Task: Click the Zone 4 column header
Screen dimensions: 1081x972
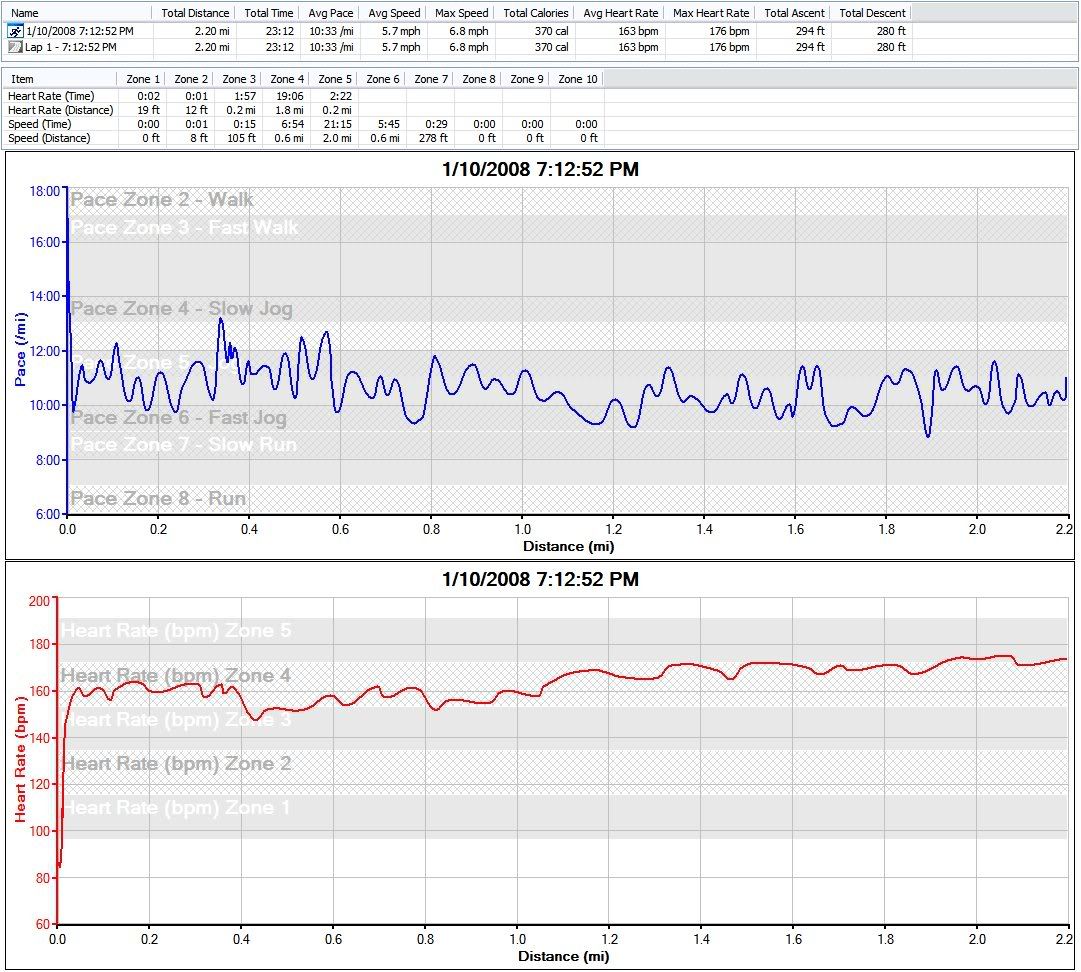Action: (288, 79)
